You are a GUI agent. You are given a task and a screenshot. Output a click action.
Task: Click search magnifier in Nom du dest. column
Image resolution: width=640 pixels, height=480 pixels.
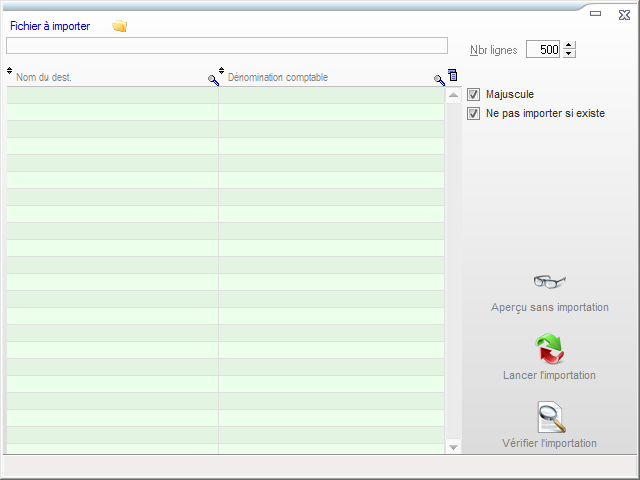(x=213, y=79)
